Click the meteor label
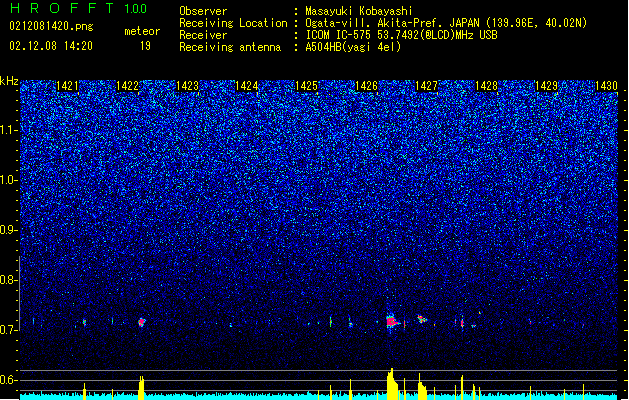 [x=142, y=31]
